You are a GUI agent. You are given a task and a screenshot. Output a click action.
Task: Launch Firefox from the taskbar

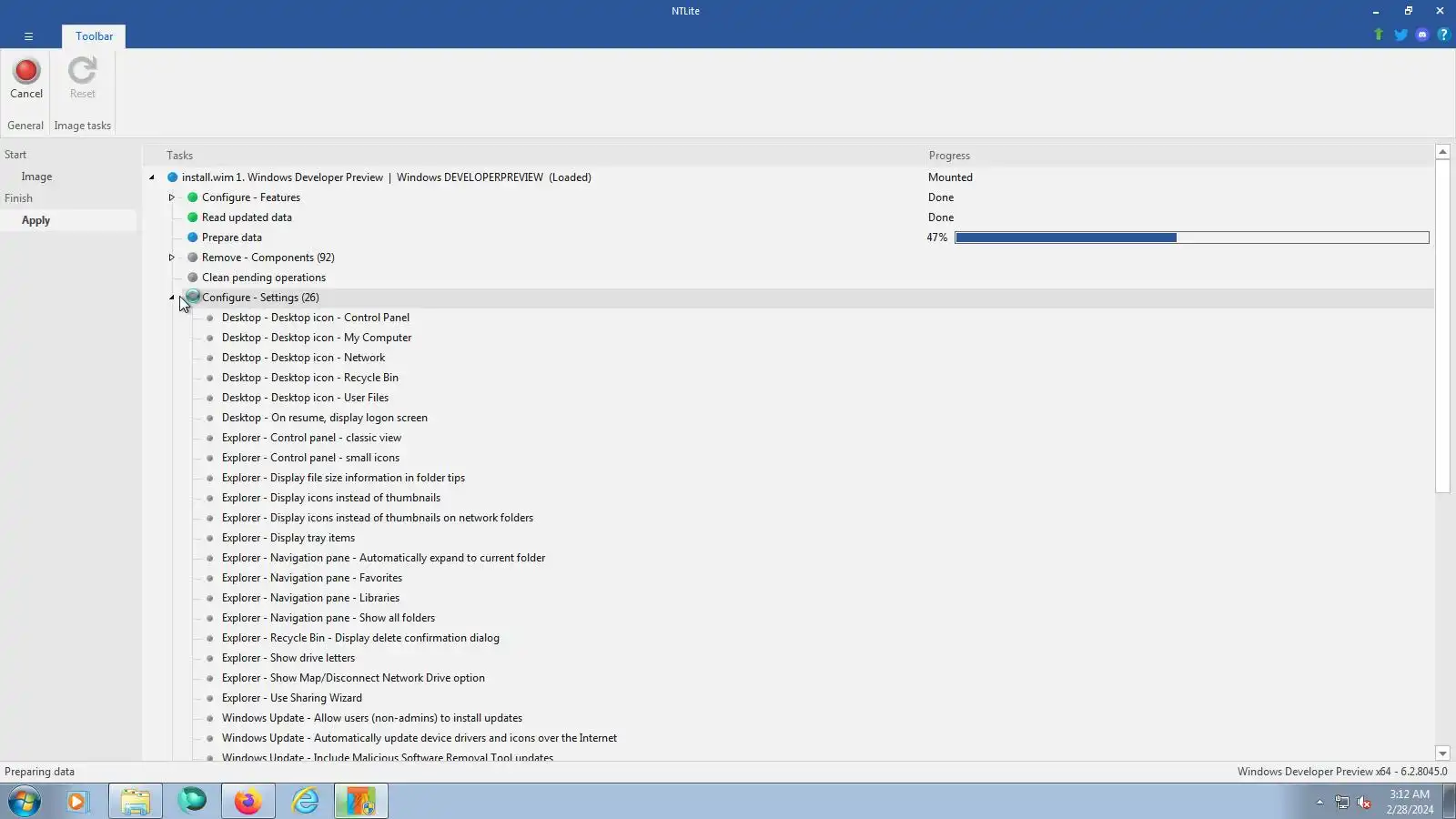point(248,802)
